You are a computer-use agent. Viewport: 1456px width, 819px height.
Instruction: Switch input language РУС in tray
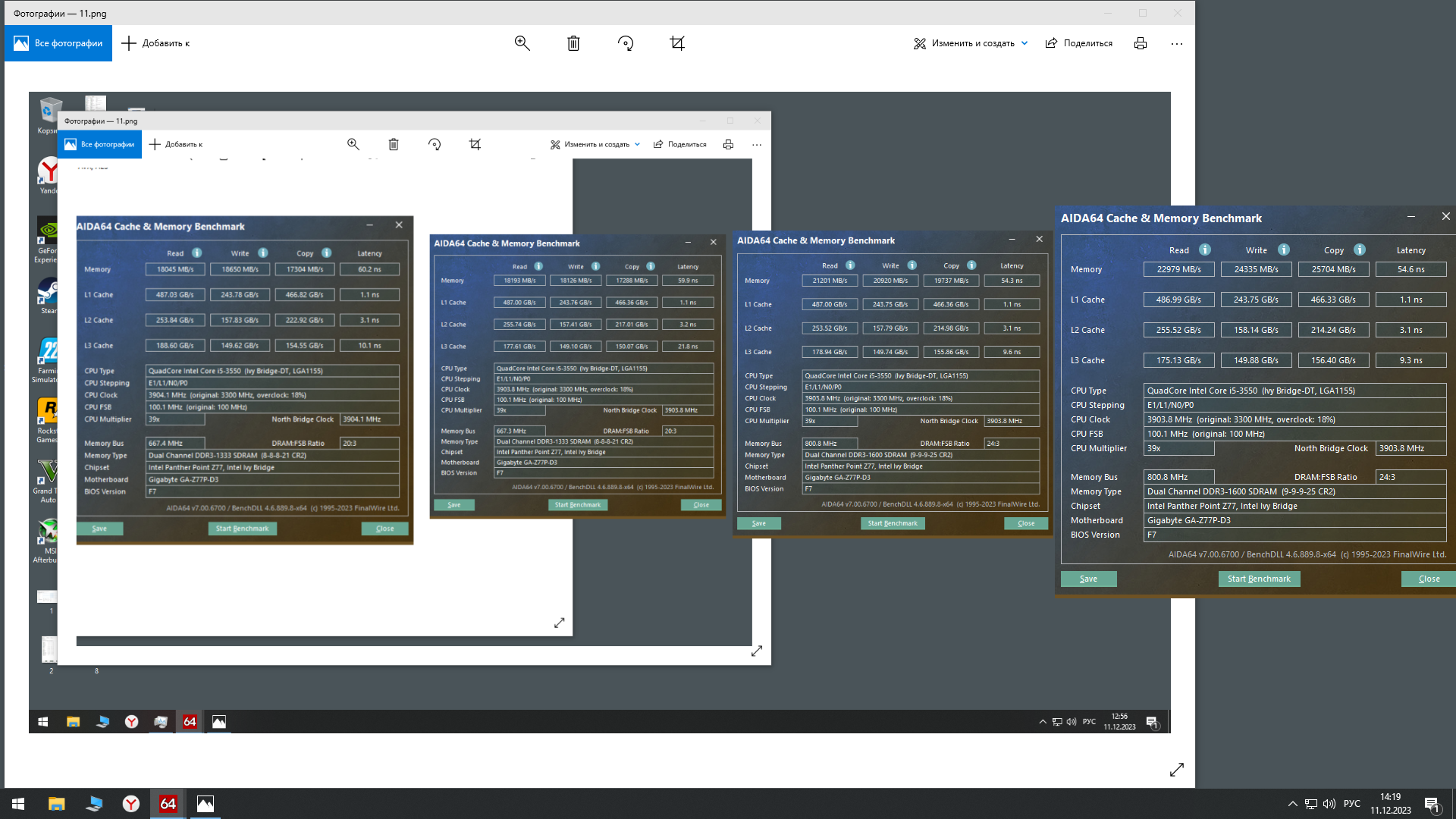[x=1351, y=804]
